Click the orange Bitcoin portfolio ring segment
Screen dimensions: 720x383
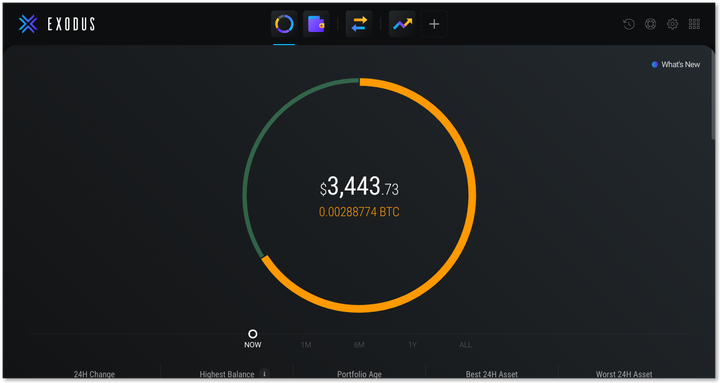(x=472, y=195)
